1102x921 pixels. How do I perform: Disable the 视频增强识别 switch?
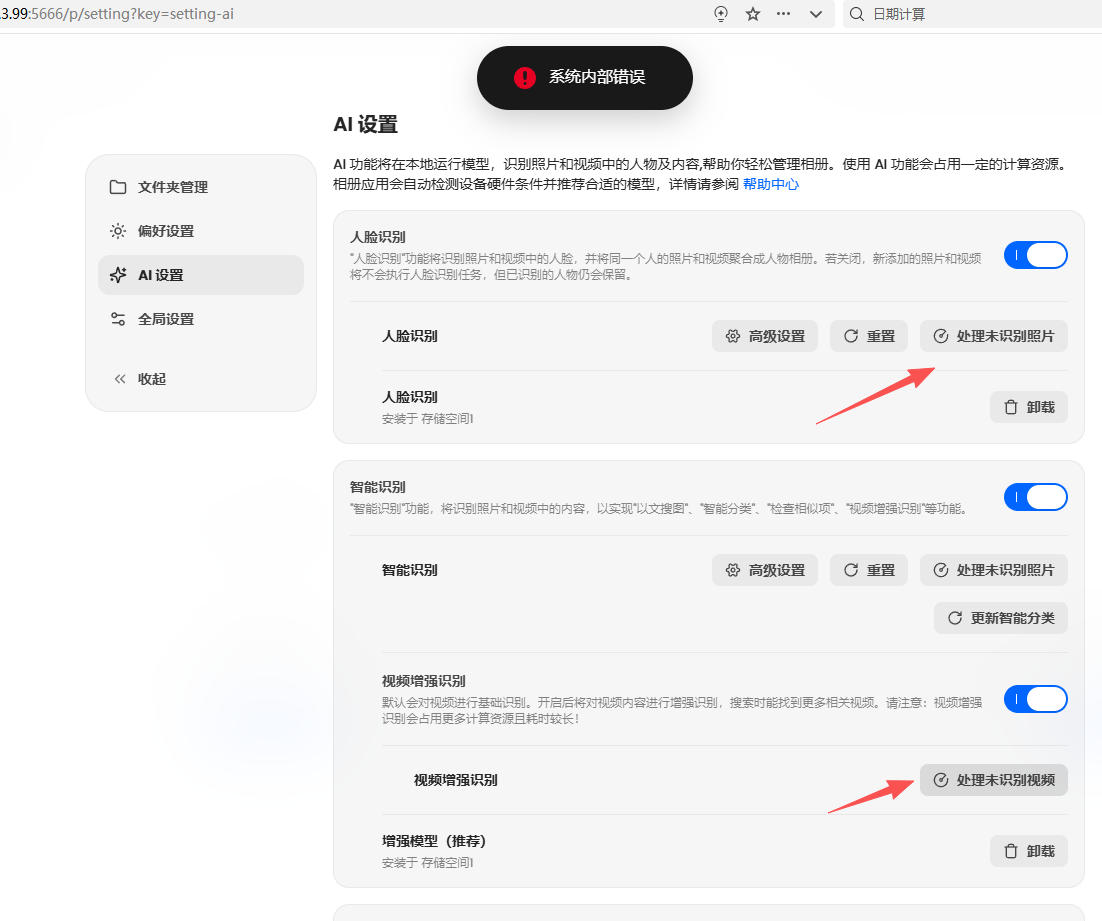coord(1035,699)
